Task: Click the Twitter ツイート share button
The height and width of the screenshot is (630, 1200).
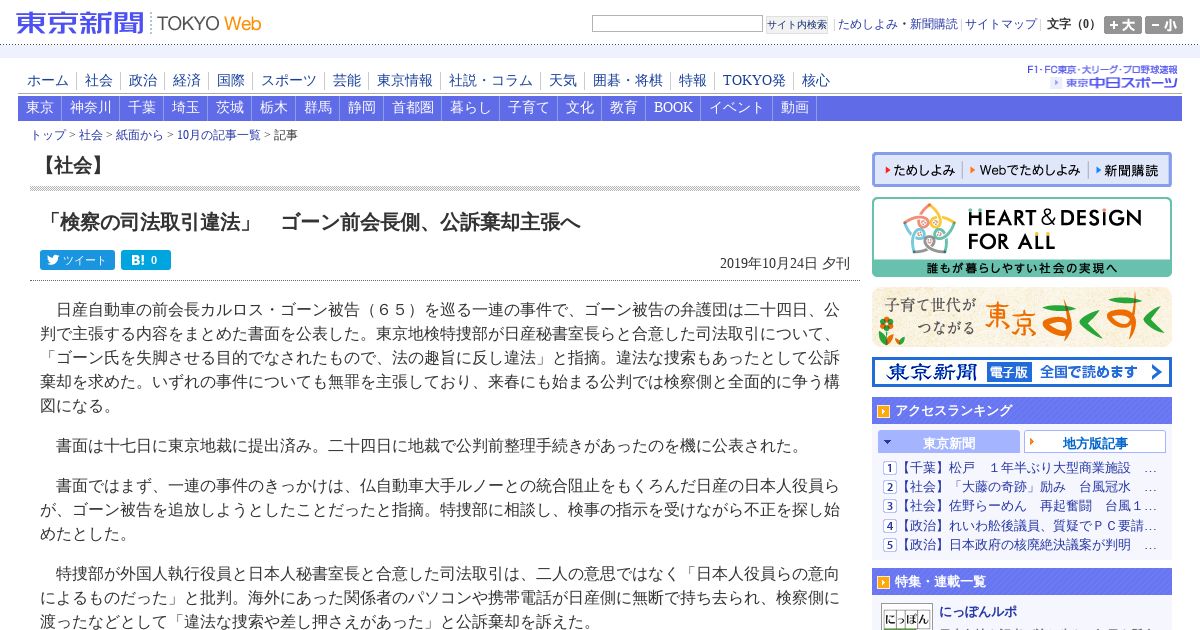Action: (77, 260)
